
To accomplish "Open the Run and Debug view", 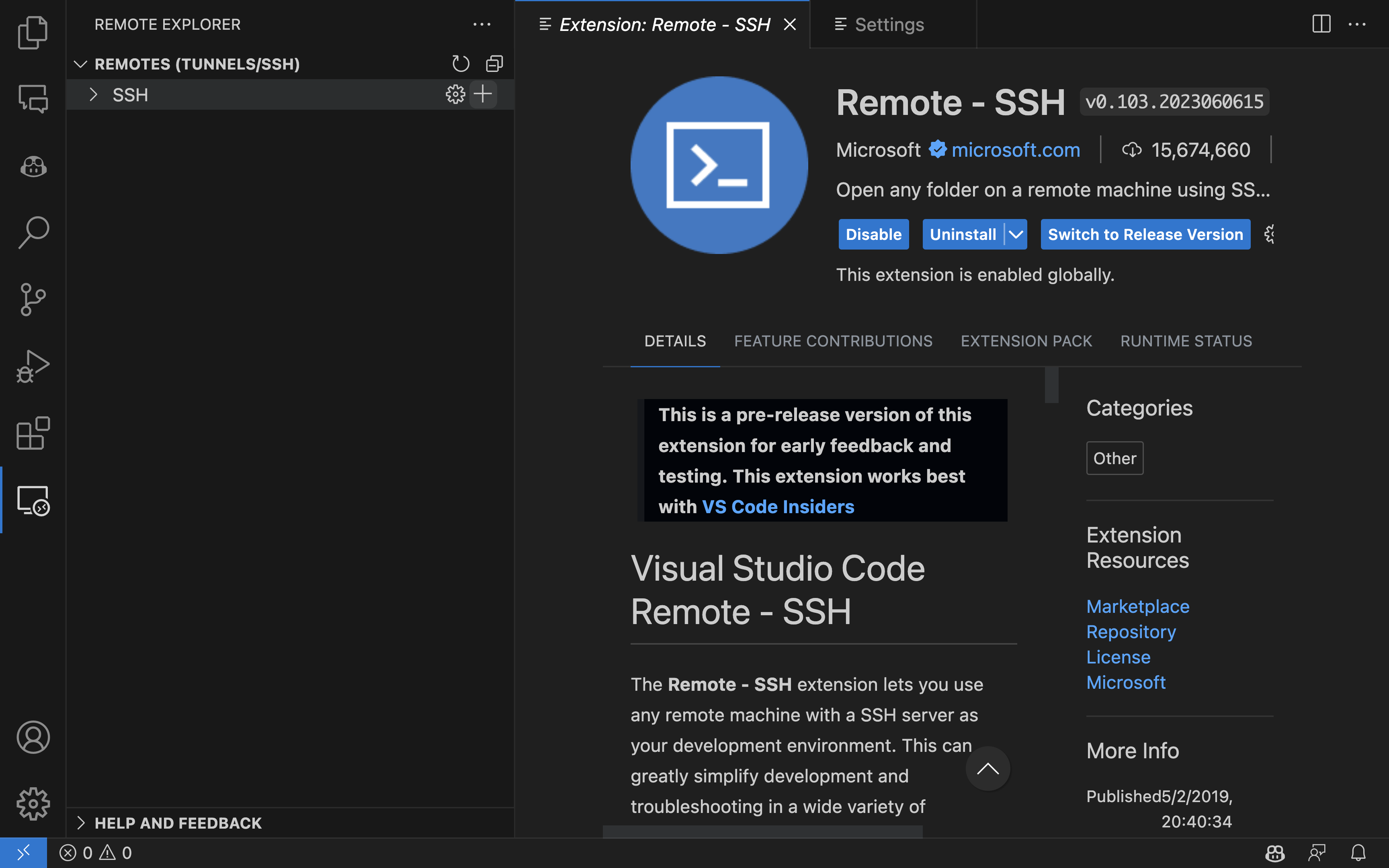I will [33, 367].
